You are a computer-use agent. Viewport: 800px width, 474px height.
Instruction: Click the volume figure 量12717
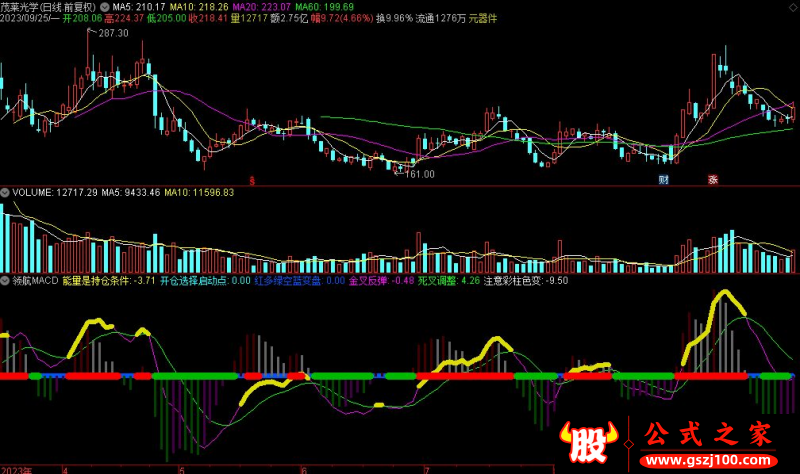[x=248, y=19]
